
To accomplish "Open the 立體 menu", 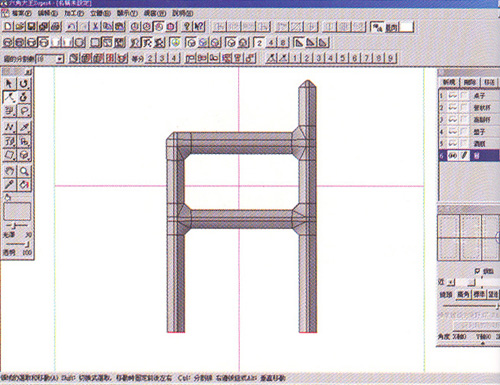I will coord(100,13).
